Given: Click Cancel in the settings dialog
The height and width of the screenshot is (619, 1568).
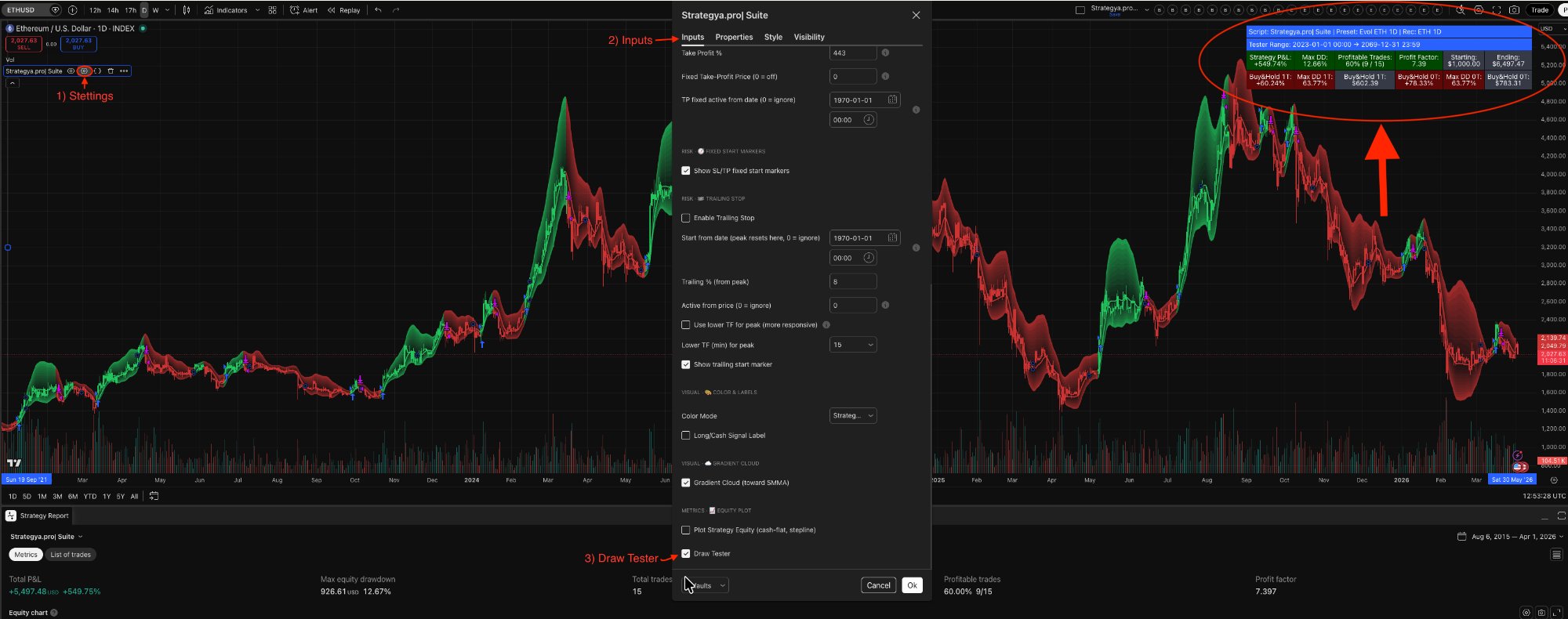Looking at the screenshot, I should pos(878,585).
